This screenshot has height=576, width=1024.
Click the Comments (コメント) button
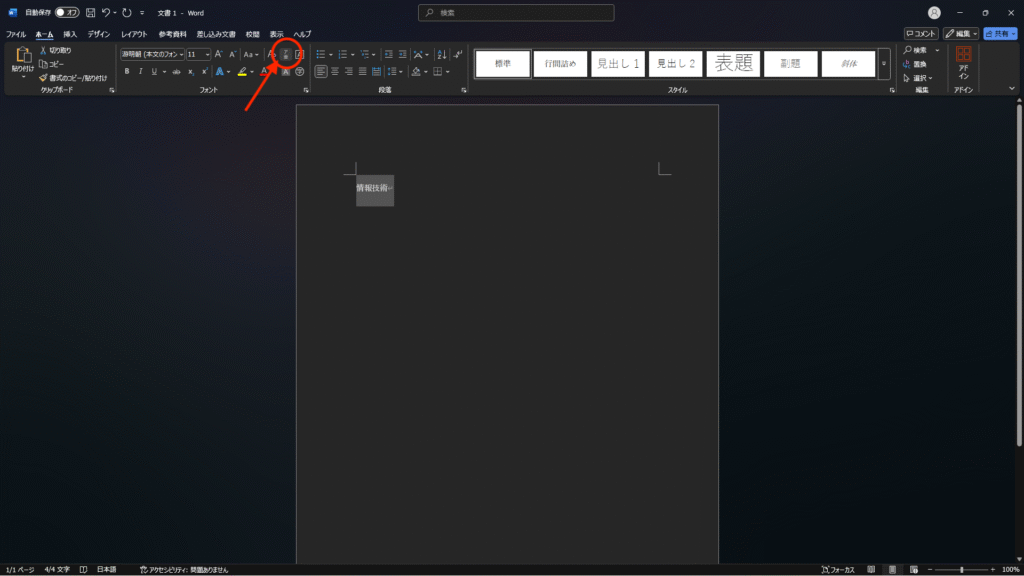920,34
